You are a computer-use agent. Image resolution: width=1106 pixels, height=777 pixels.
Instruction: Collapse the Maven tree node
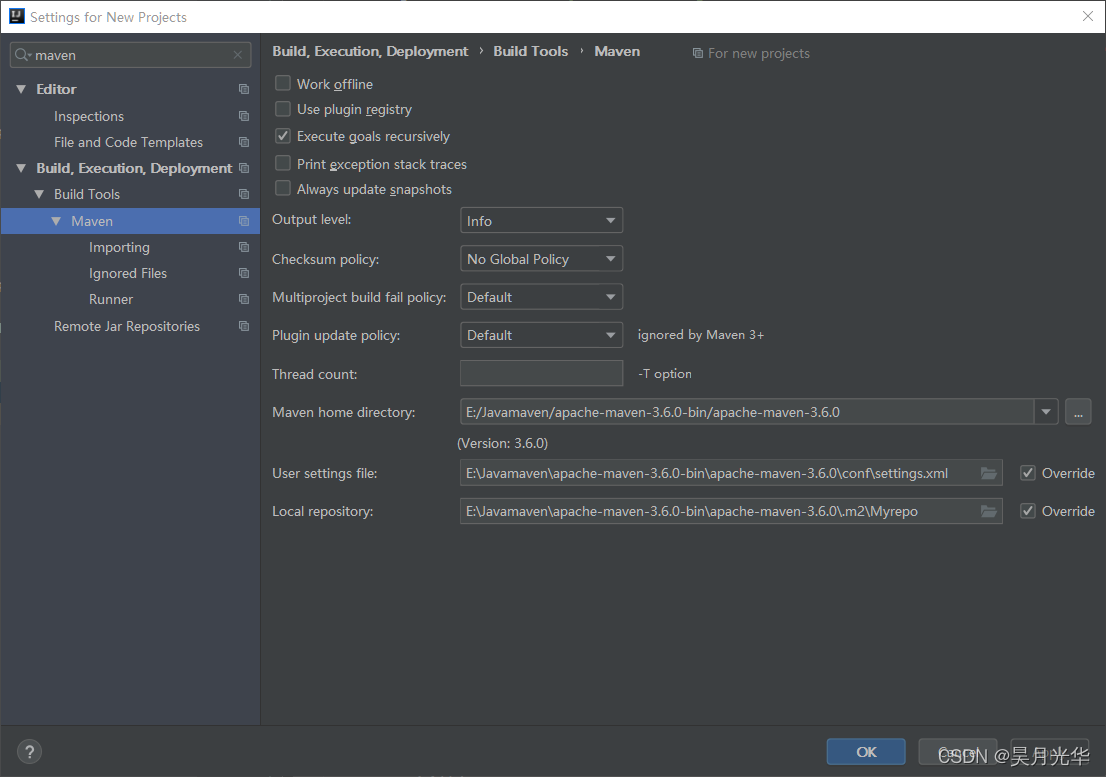[56, 221]
